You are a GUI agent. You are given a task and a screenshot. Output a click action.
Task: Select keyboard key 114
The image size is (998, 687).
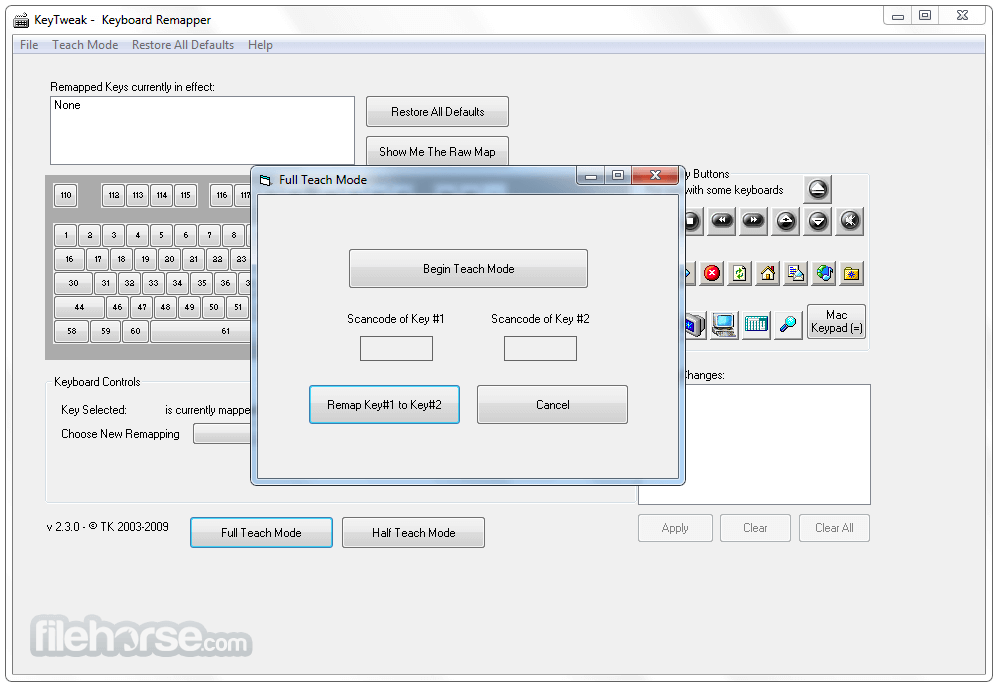point(162,195)
